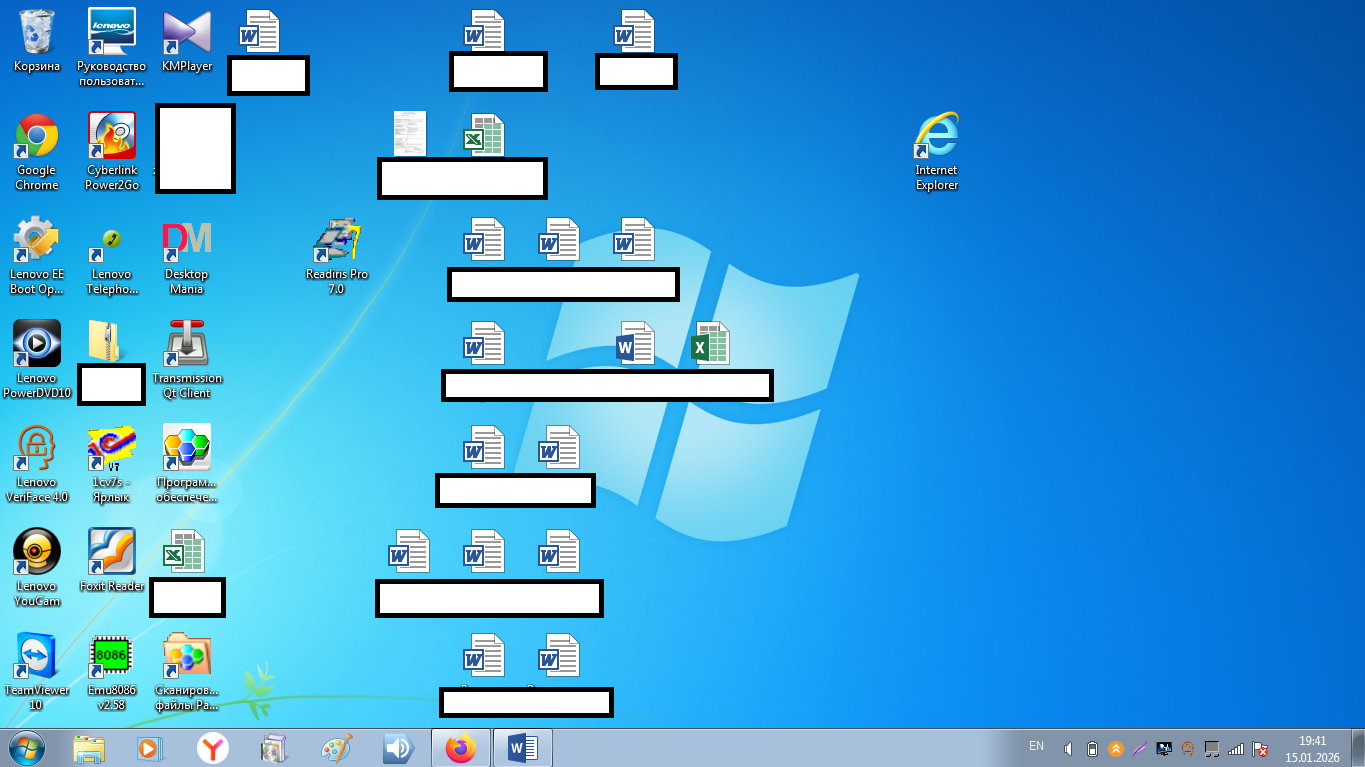Screen dimensions: 1365x767
Task: Click the Foxit Reader desktop icon
Action: [x=111, y=561]
